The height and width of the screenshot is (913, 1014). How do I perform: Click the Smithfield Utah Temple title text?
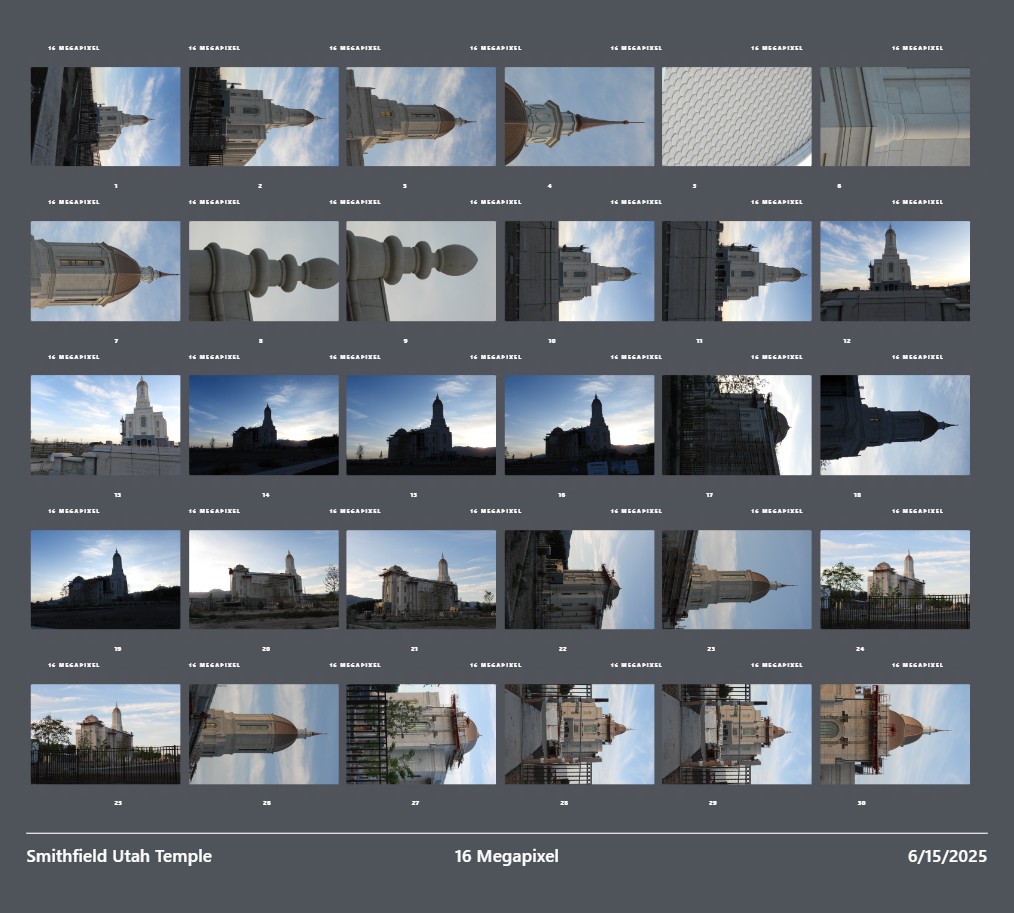point(119,856)
